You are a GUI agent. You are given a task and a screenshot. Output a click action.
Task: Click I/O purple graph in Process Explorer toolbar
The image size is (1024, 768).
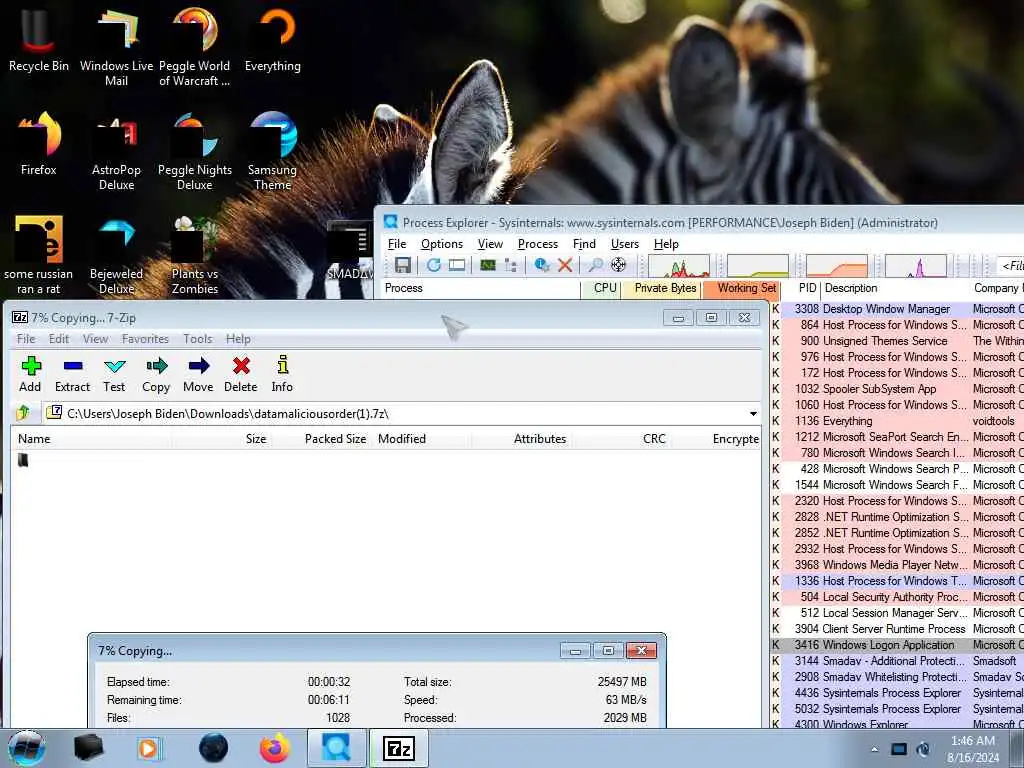coord(916,266)
